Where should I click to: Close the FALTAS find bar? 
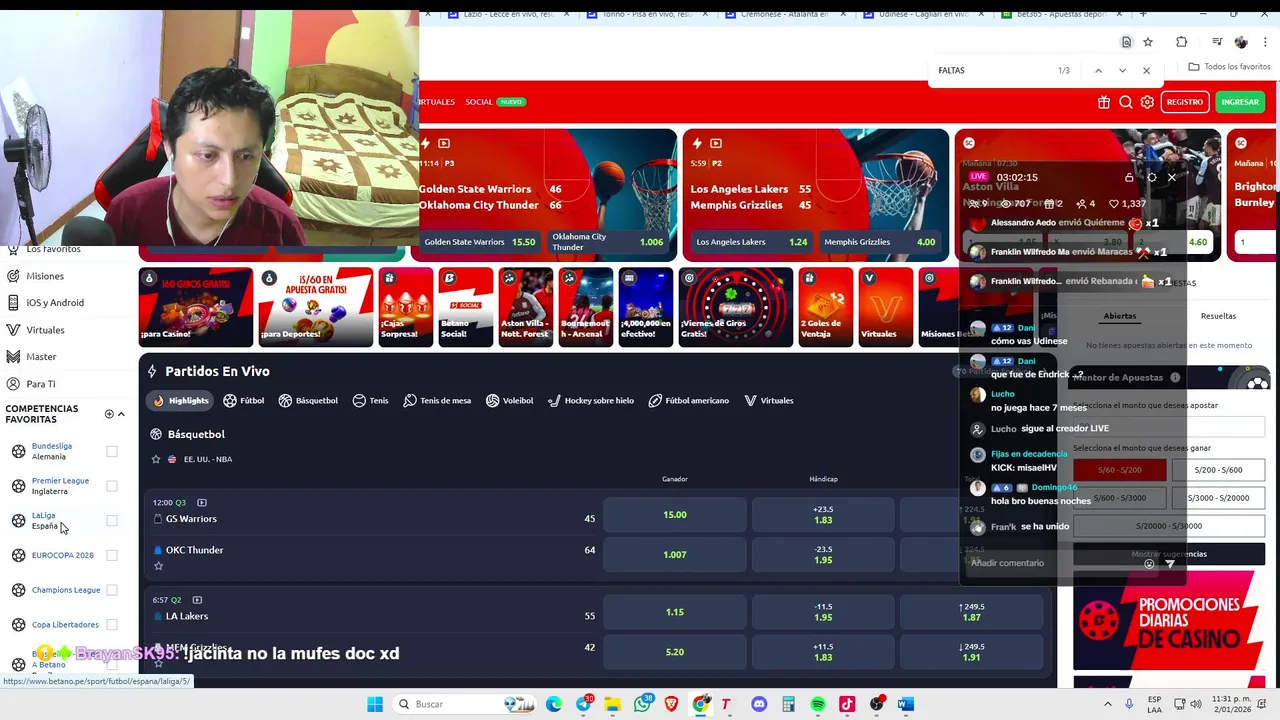pyautogui.click(x=1146, y=71)
